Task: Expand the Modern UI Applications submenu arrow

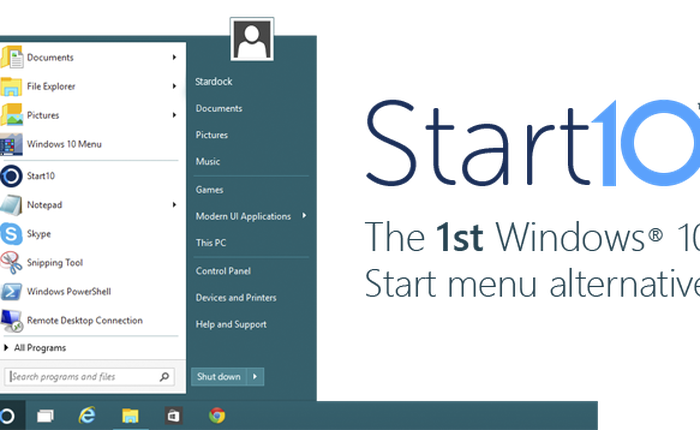Action: [304, 216]
